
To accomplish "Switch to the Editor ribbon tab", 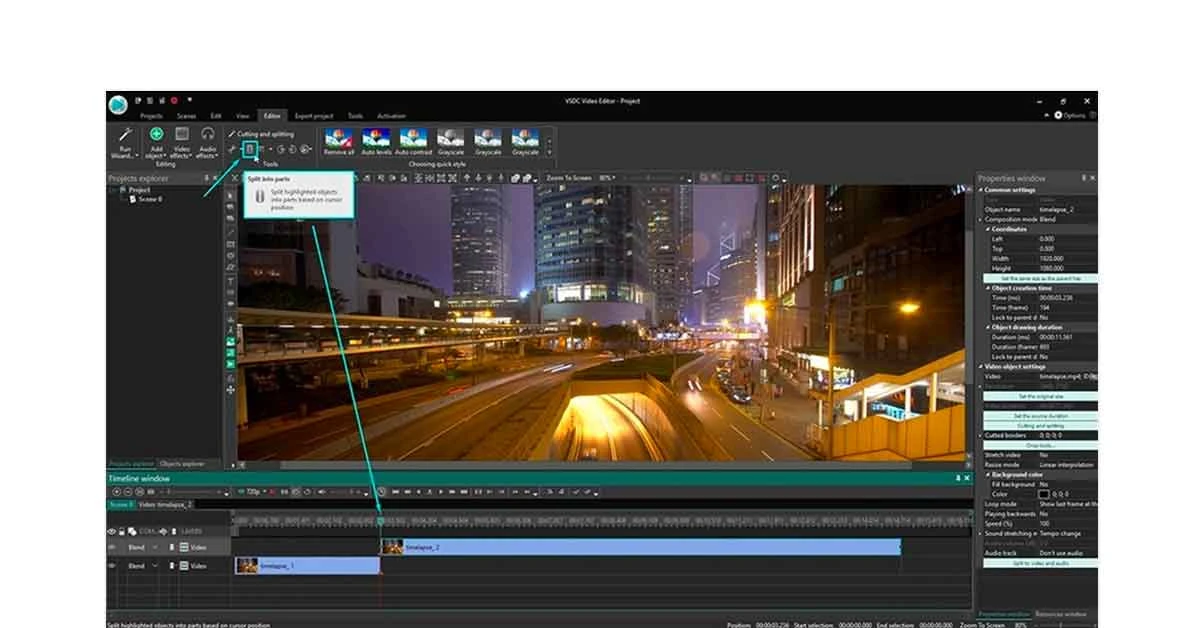I will (271, 115).
